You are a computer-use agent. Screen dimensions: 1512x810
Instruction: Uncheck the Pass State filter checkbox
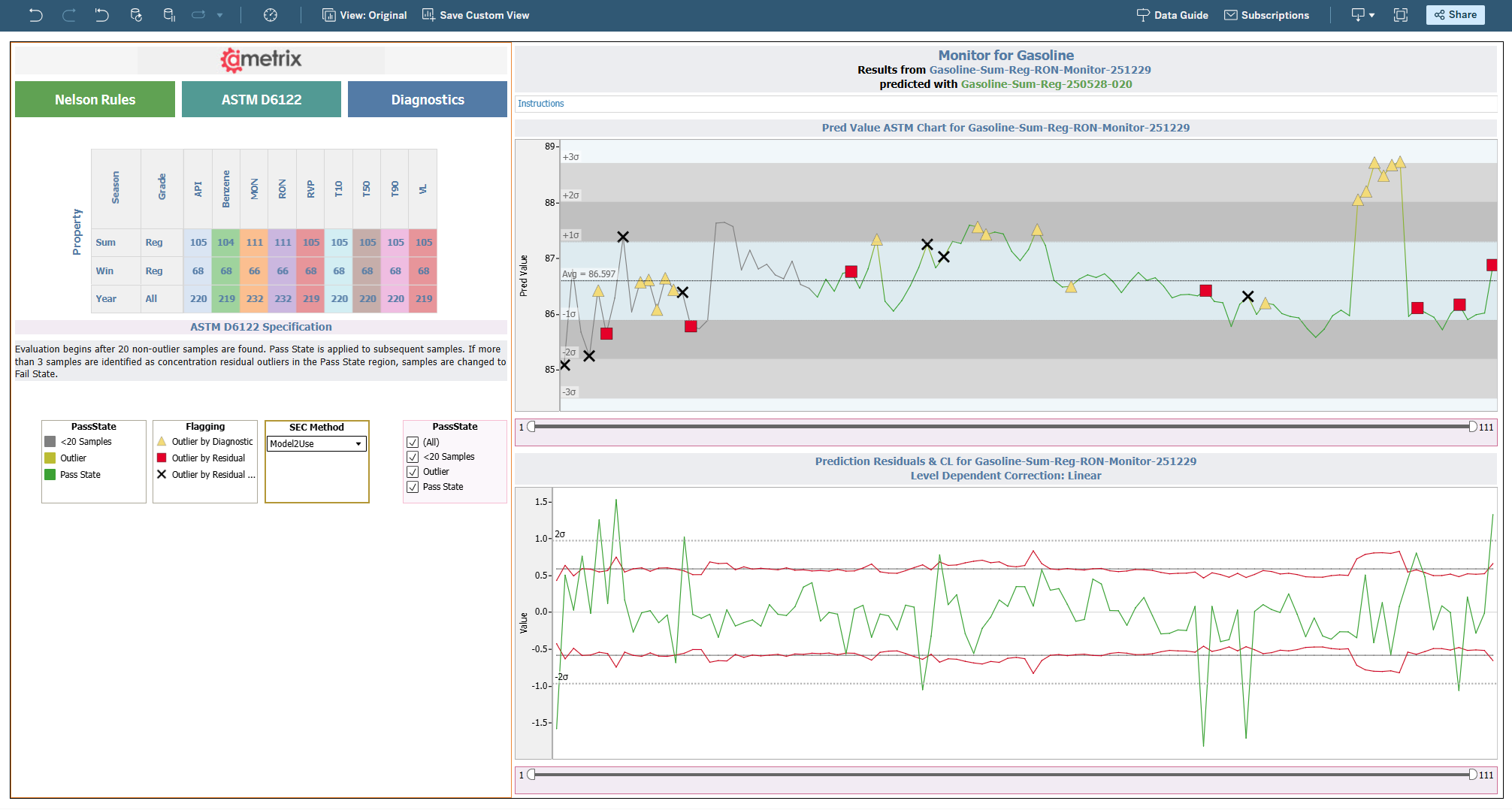click(413, 487)
